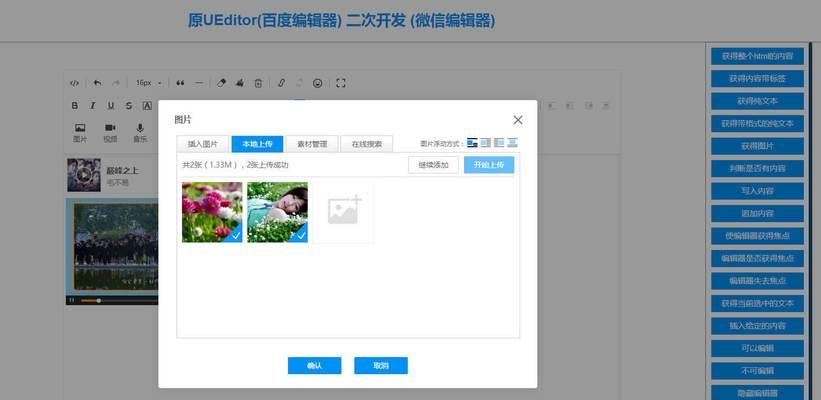The width and height of the screenshot is (821, 400).
Task: Click the redo arrow icon
Action: [116, 83]
